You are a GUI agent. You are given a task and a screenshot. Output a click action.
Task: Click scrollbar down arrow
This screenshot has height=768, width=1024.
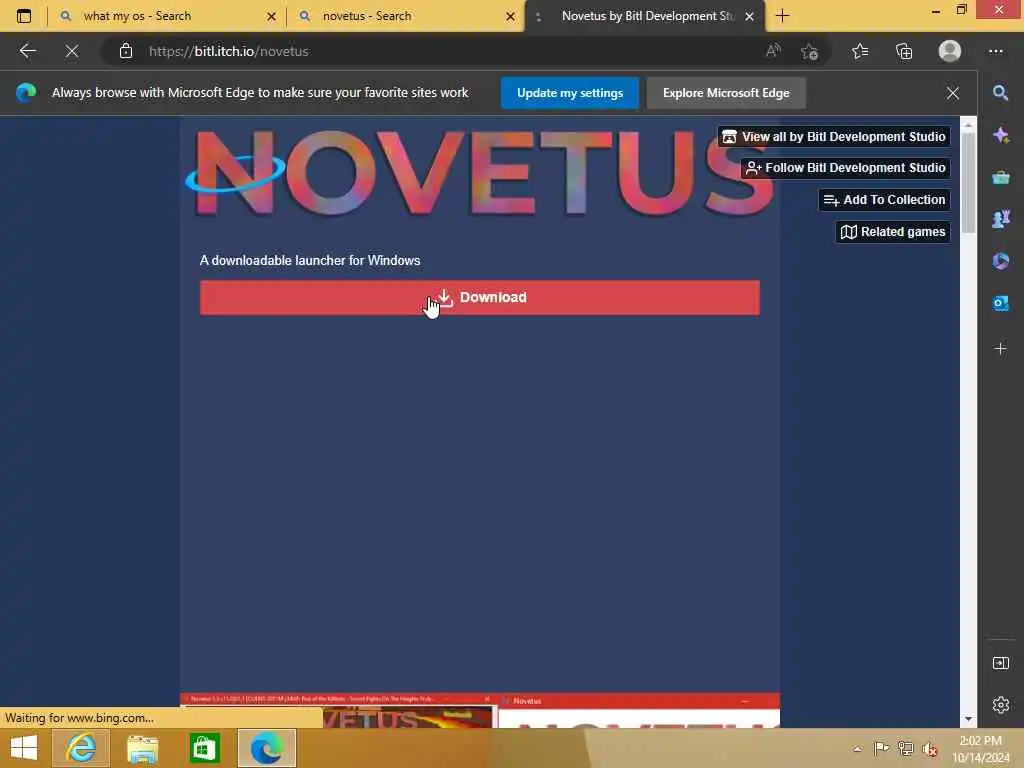coord(968,719)
